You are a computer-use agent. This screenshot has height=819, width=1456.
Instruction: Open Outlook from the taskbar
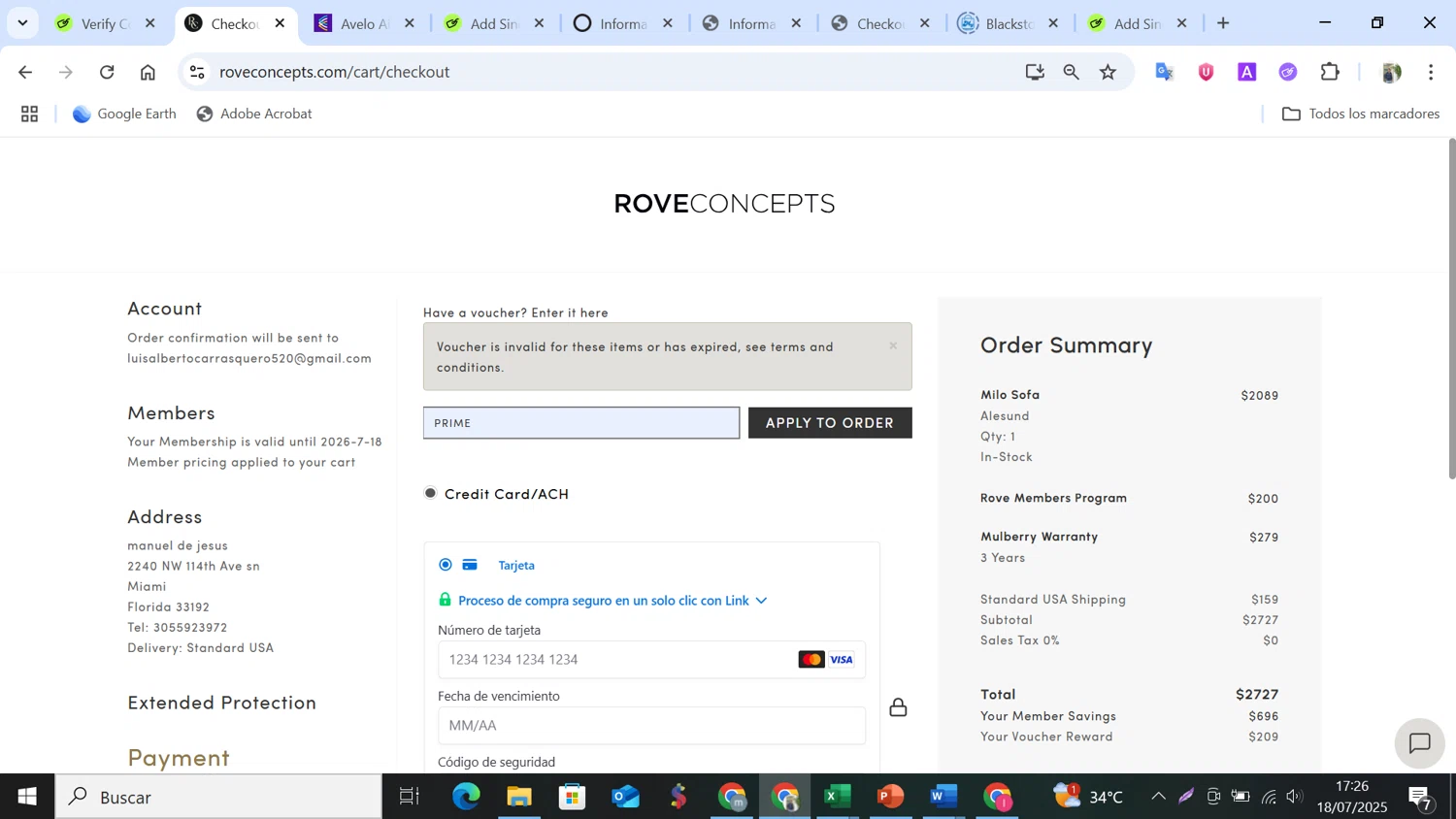[625, 797]
